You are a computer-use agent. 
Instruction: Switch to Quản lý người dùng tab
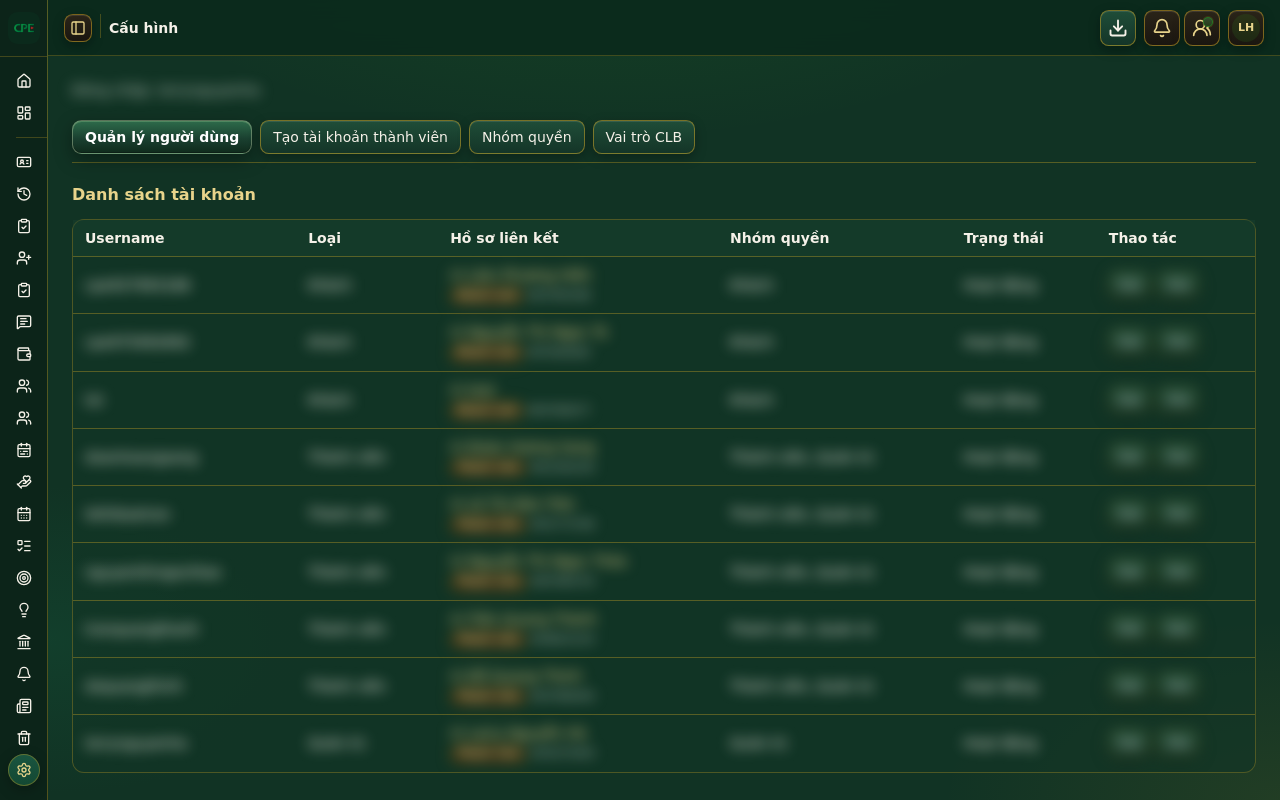[162, 137]
